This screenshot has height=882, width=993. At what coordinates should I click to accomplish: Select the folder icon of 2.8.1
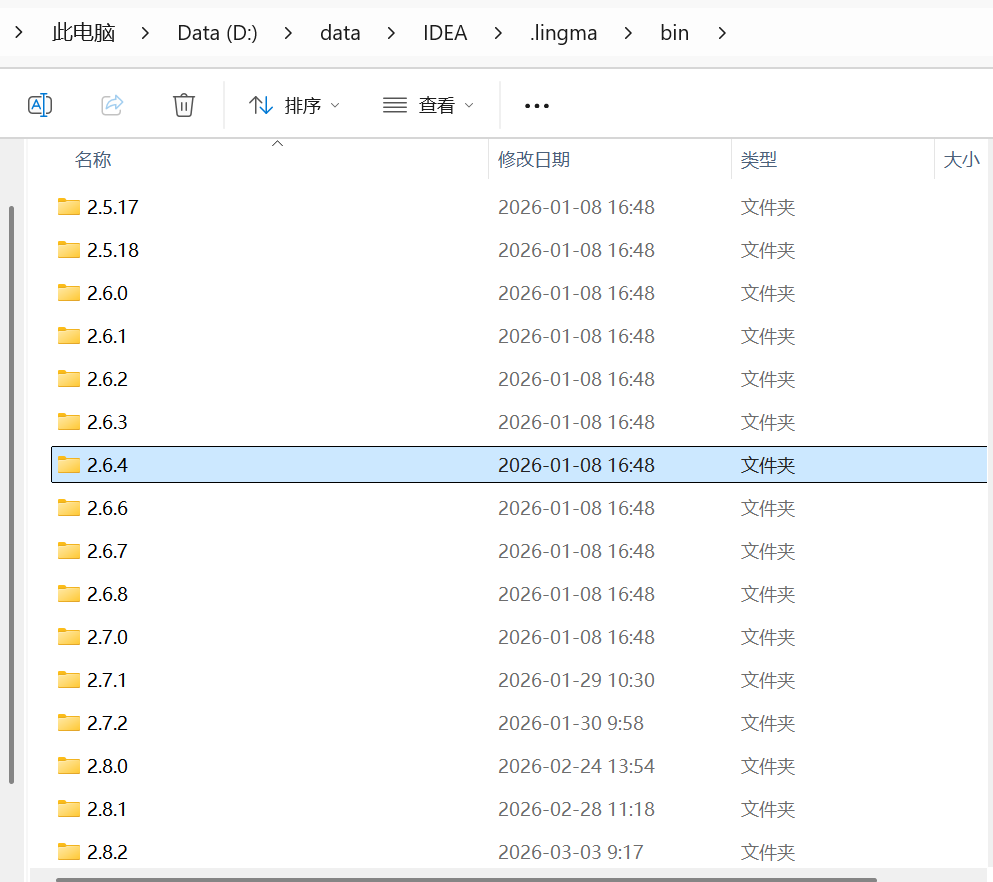point(68,809)
